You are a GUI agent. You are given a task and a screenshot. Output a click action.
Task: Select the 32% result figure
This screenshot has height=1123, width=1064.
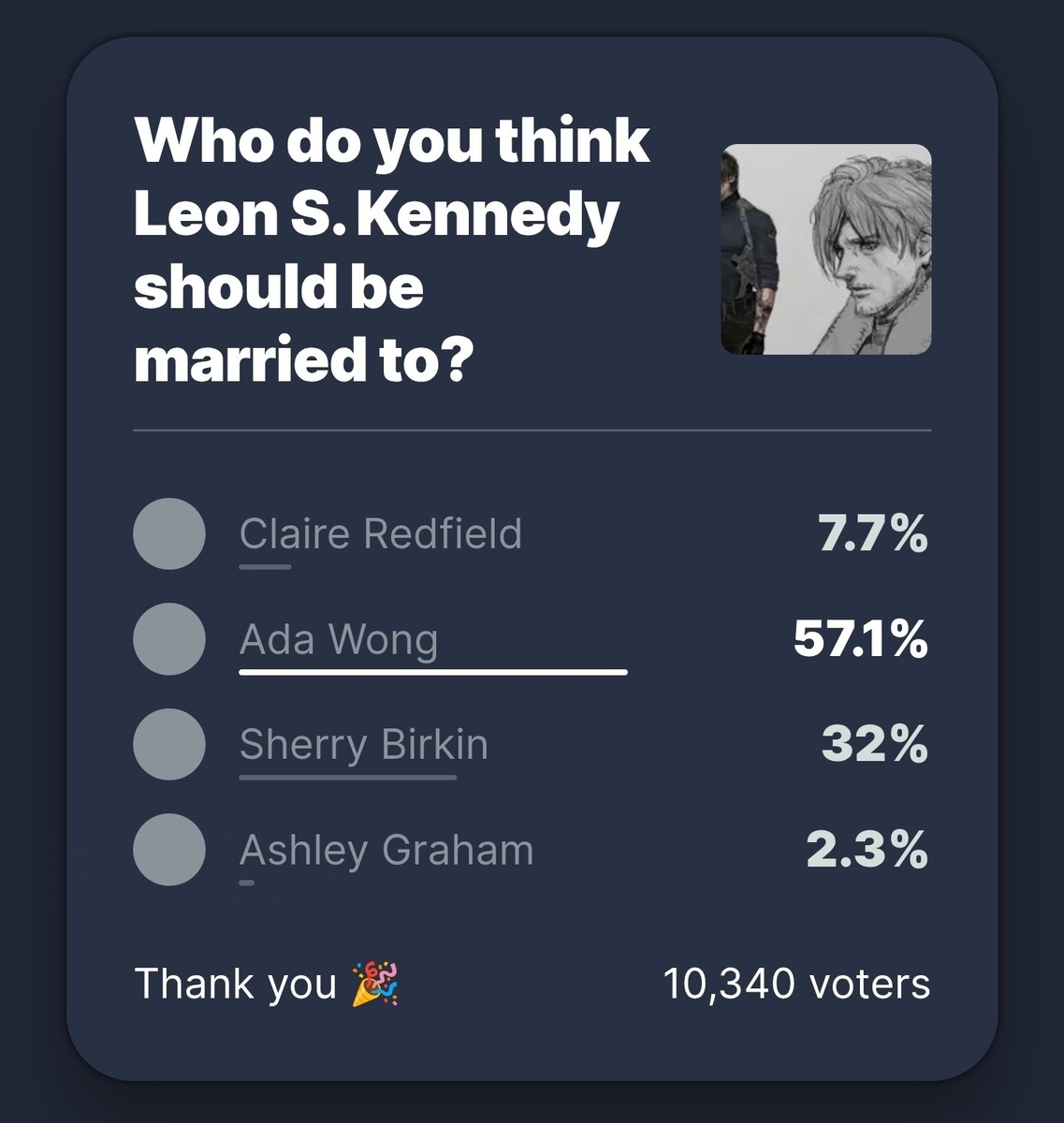(x=874, y=745)
